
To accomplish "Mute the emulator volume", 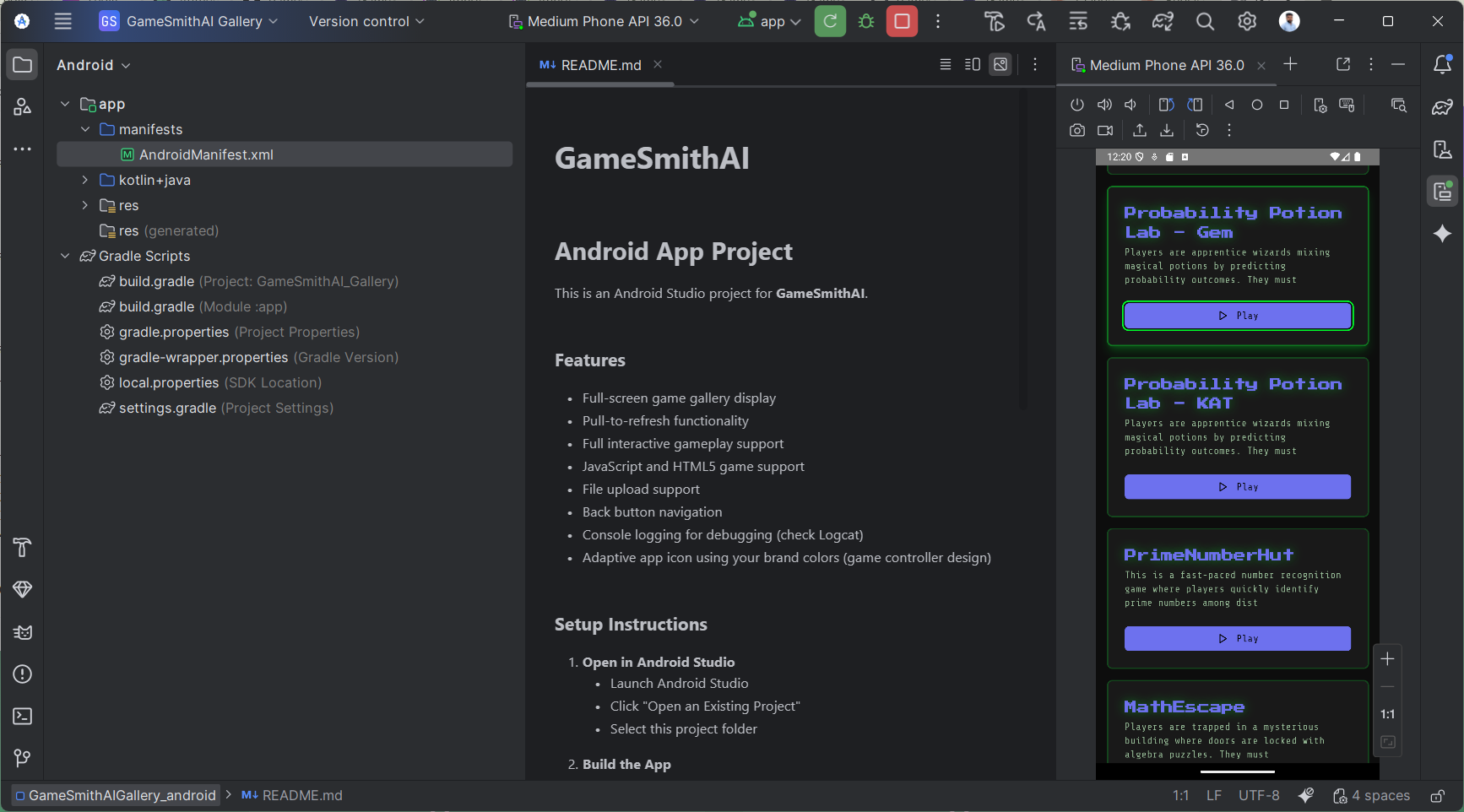I will [1131, 104].
